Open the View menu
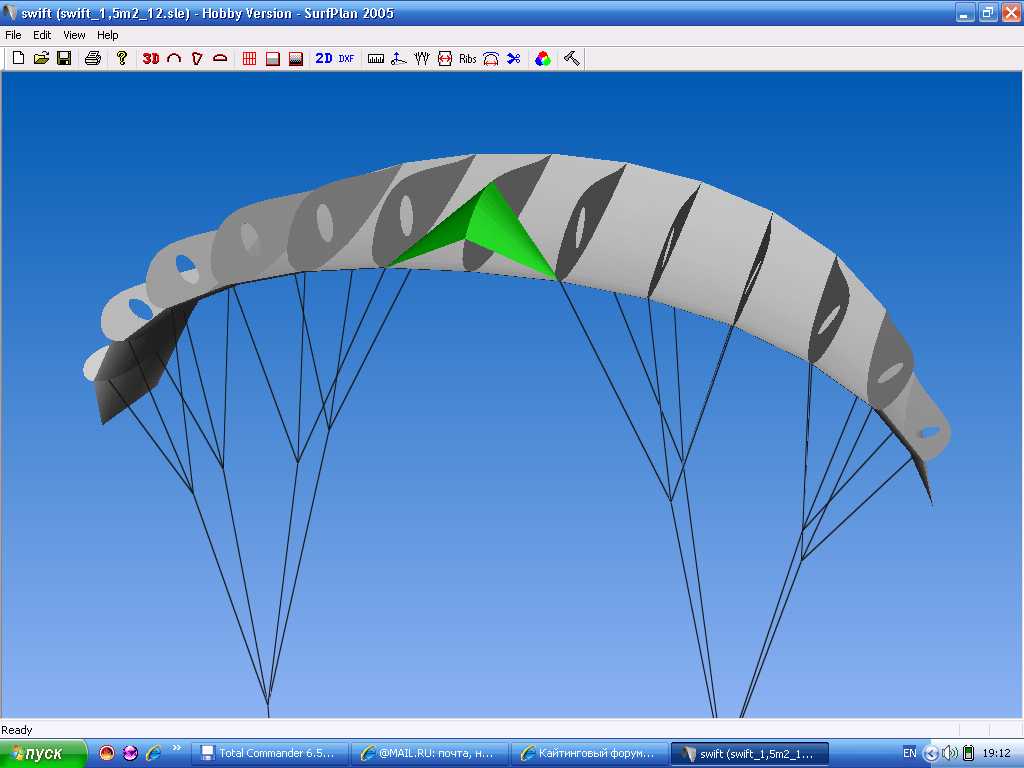This screenshot has width=1024, height=768. point(74,35)
